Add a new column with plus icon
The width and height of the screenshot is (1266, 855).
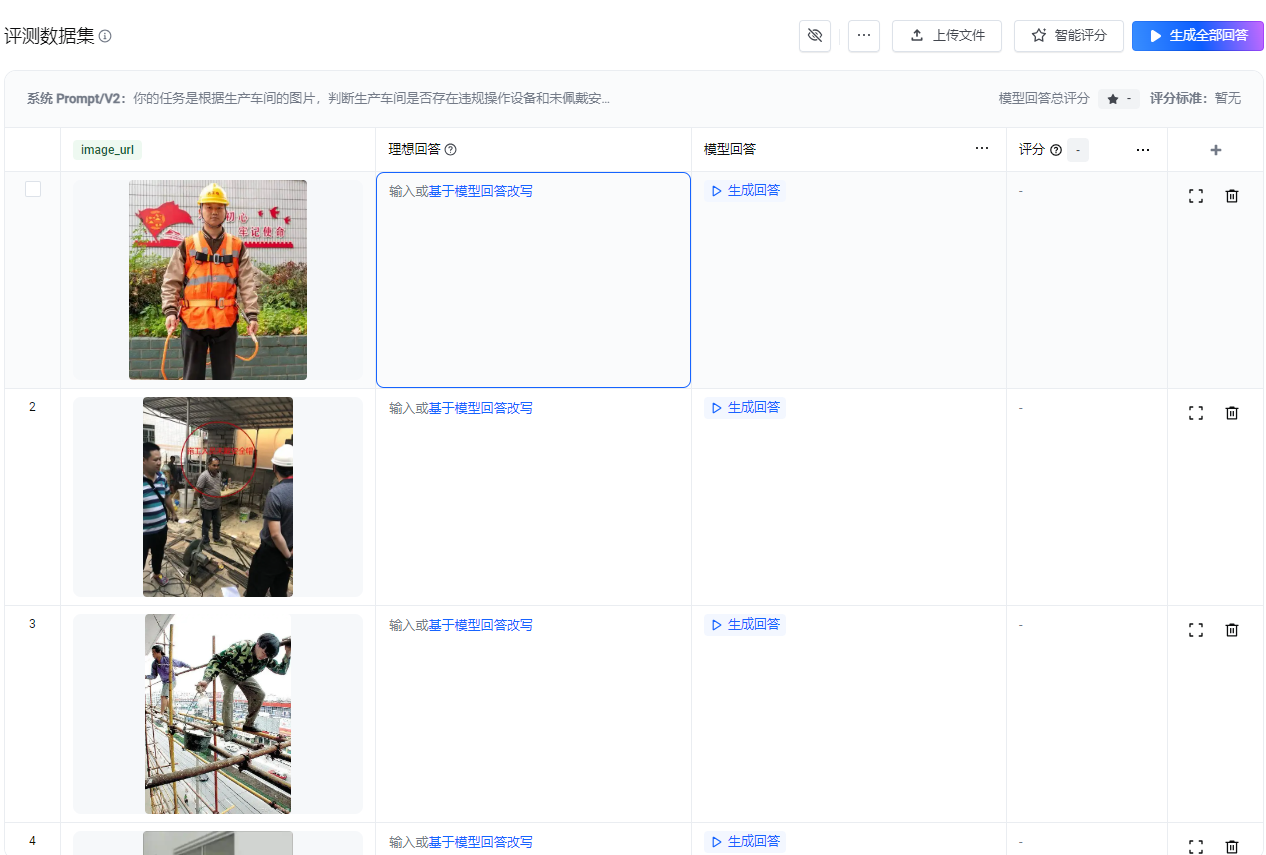[1216, 150]
